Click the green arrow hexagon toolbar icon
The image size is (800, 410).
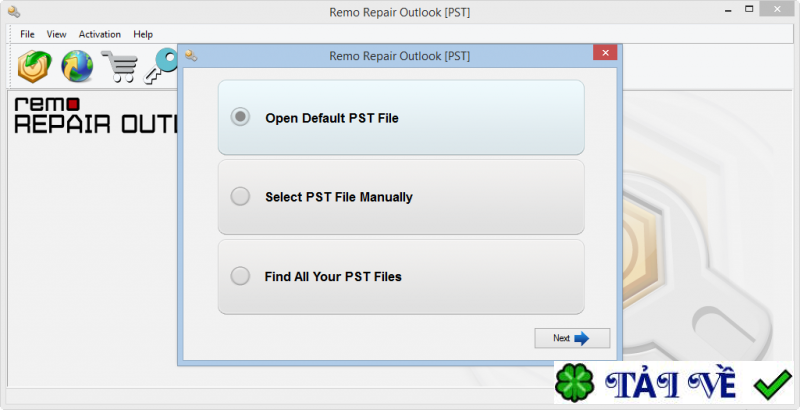click(35, 66)
